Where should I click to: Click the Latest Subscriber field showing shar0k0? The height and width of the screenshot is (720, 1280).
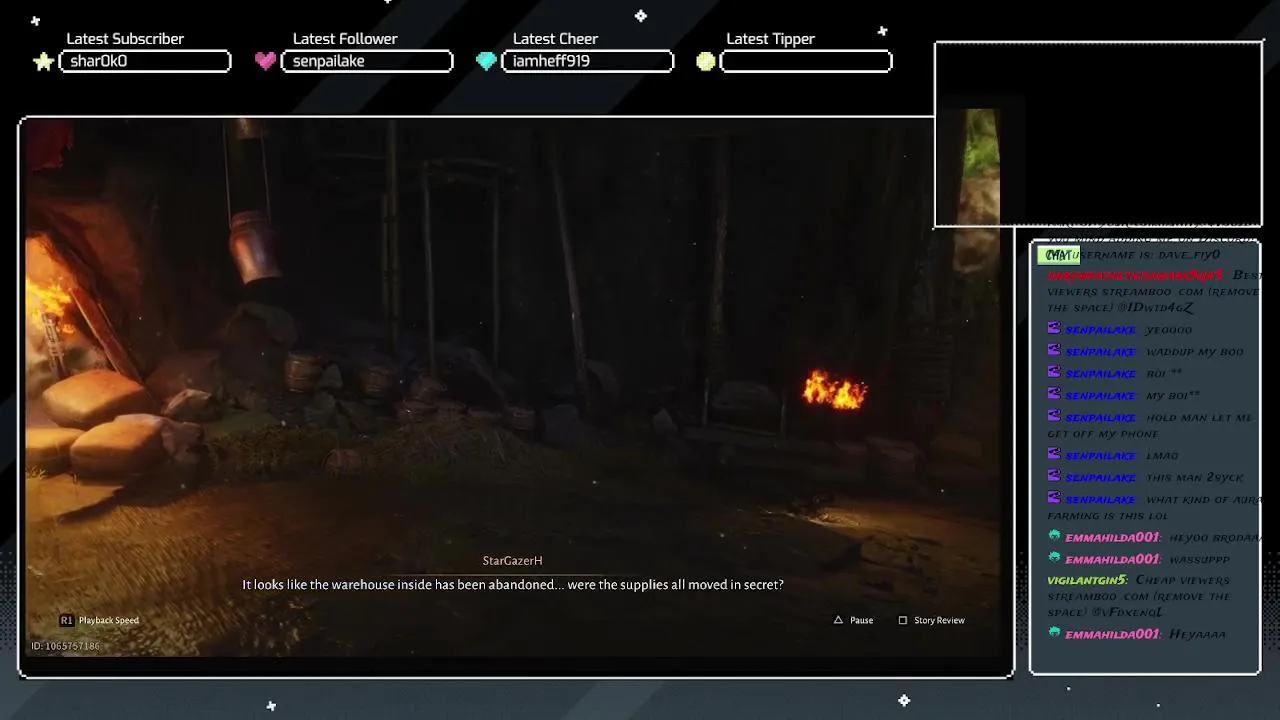click(x=145, y=61)
